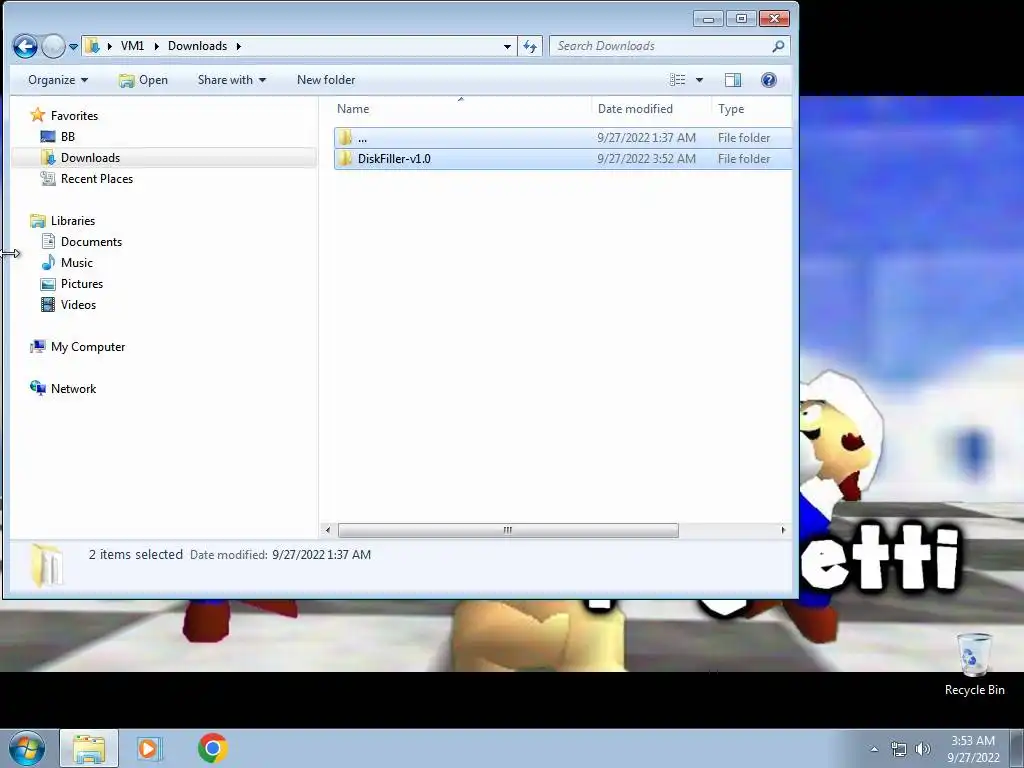Click the folder thumbnail in details pane
Screen dimensions: 1024x768
47,564
